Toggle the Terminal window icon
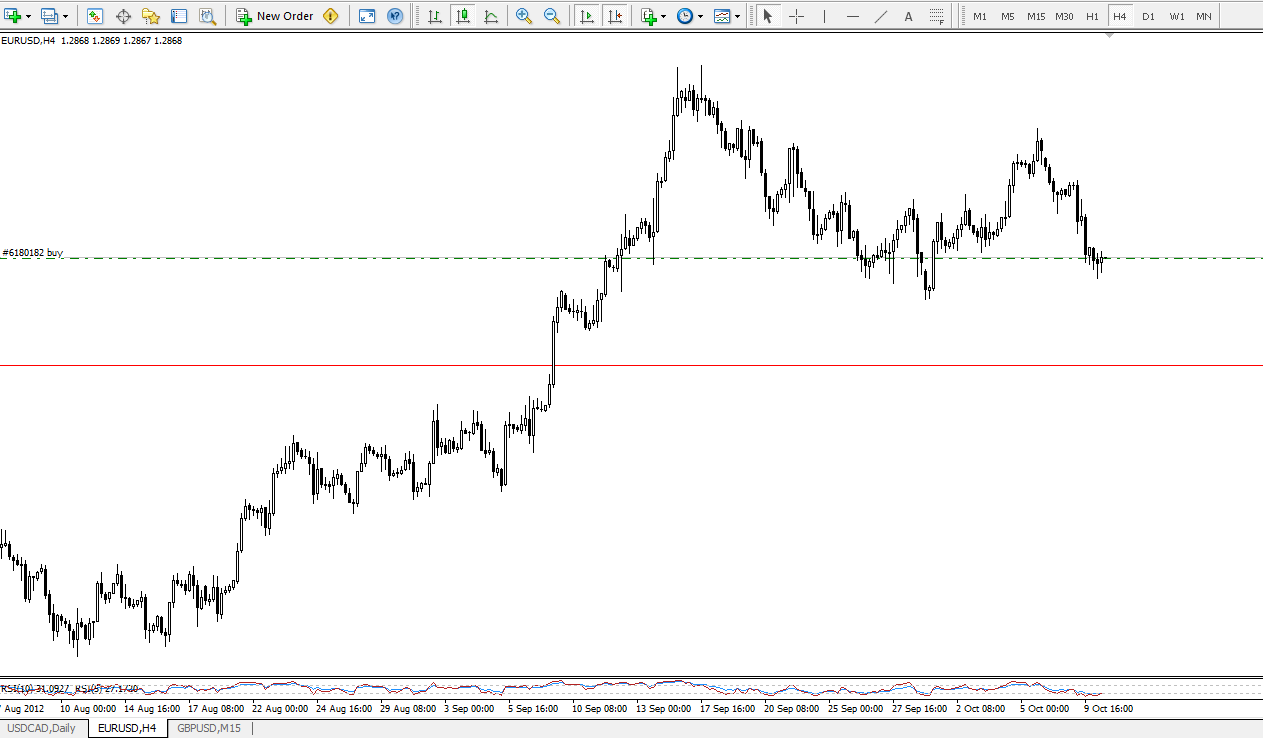 click(x=179, y=16)
